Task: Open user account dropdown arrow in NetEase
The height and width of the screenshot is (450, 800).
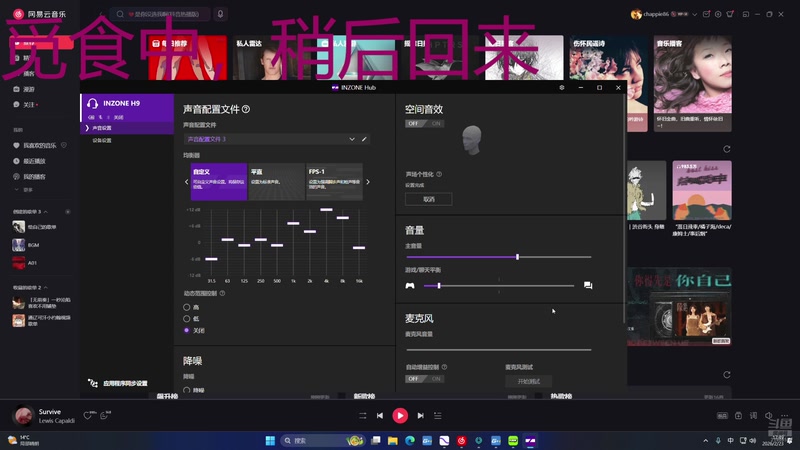Action: click(x=694, y=14)
